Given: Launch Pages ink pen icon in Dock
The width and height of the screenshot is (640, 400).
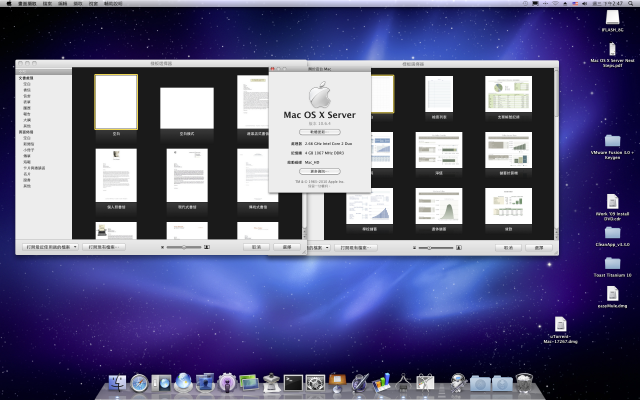Looking at the screenshot, I should pos(359,383).
